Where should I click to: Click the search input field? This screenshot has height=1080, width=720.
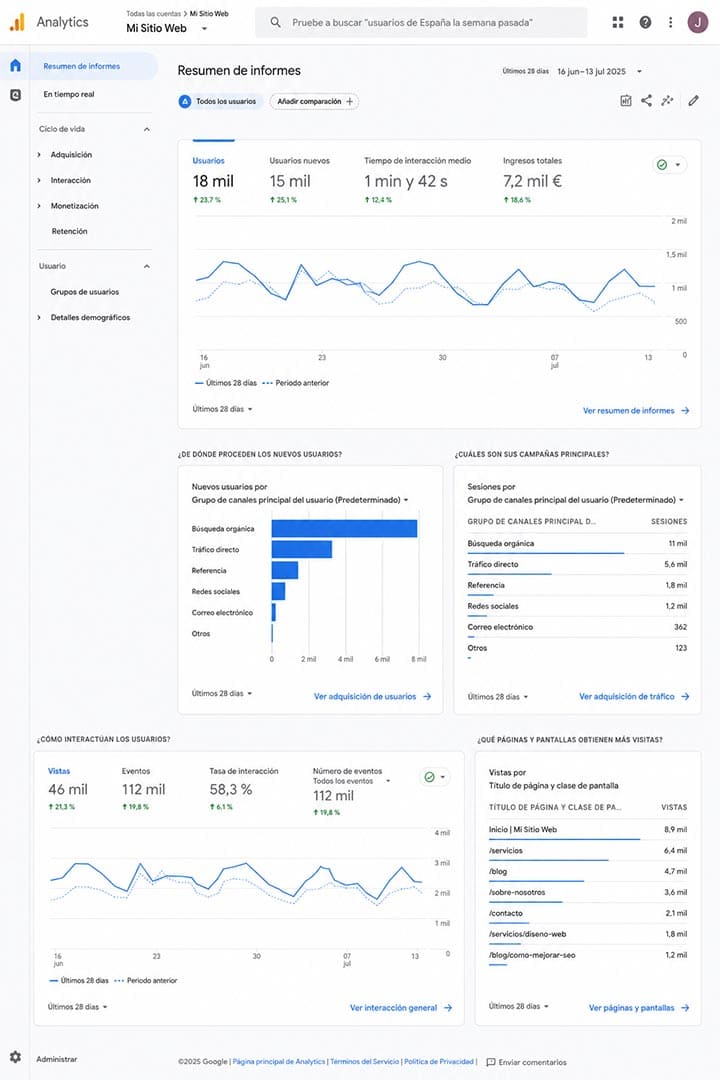pos(421,22)
